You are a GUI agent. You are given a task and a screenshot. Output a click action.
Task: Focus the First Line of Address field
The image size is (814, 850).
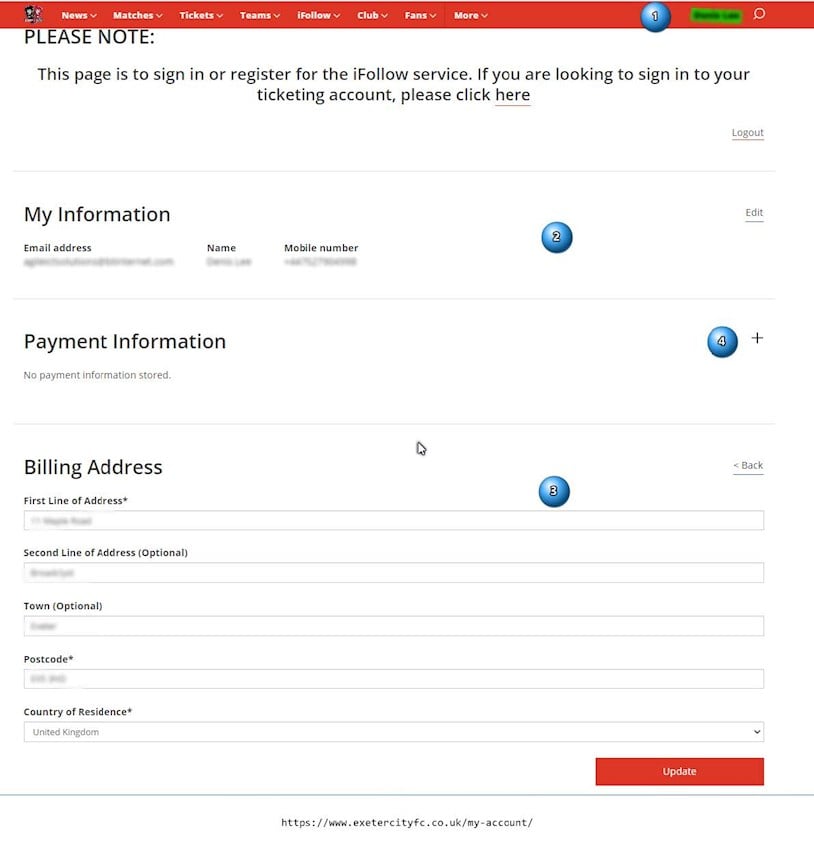(x=393, y=520)
